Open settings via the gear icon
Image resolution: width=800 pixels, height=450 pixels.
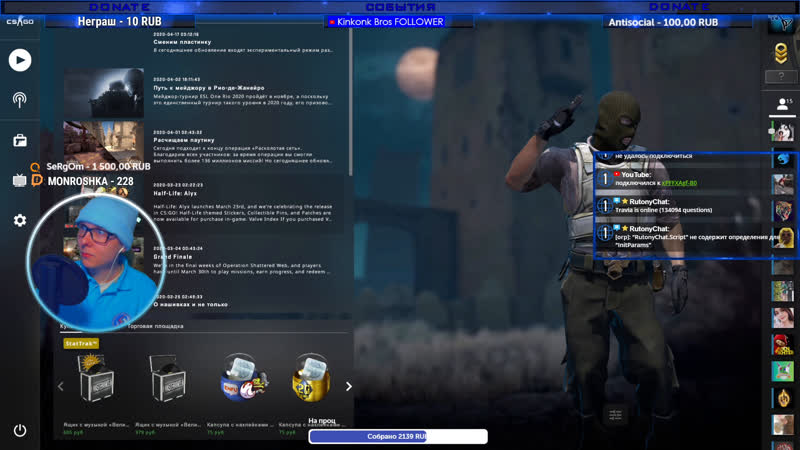tap(20, 220)
